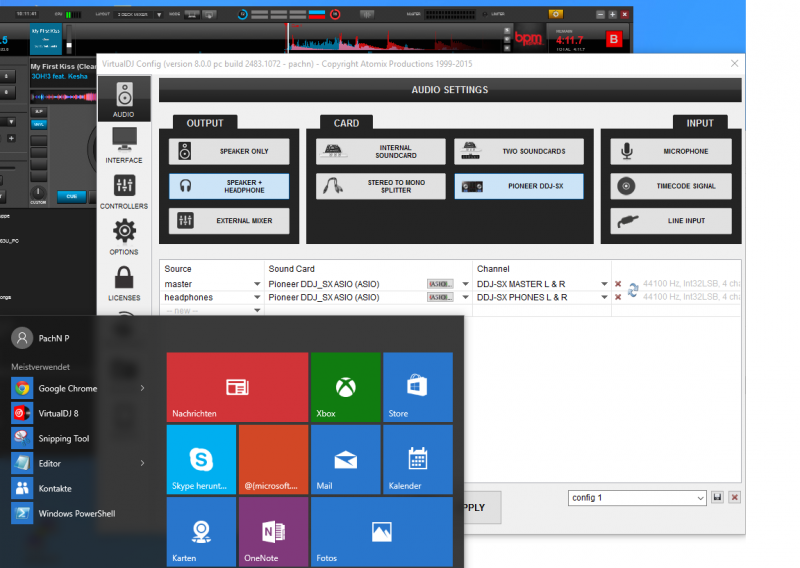The width and height of the screenshot is (800, 568).
Task: Delete the master audio row
Action: point(618,284)
